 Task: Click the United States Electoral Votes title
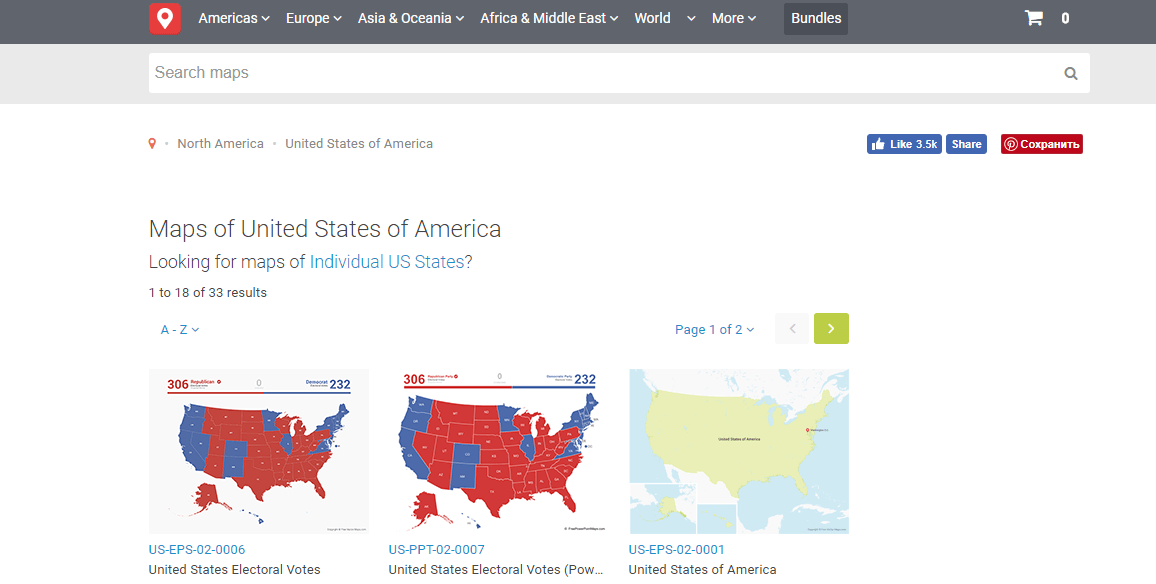click(234, 569)
